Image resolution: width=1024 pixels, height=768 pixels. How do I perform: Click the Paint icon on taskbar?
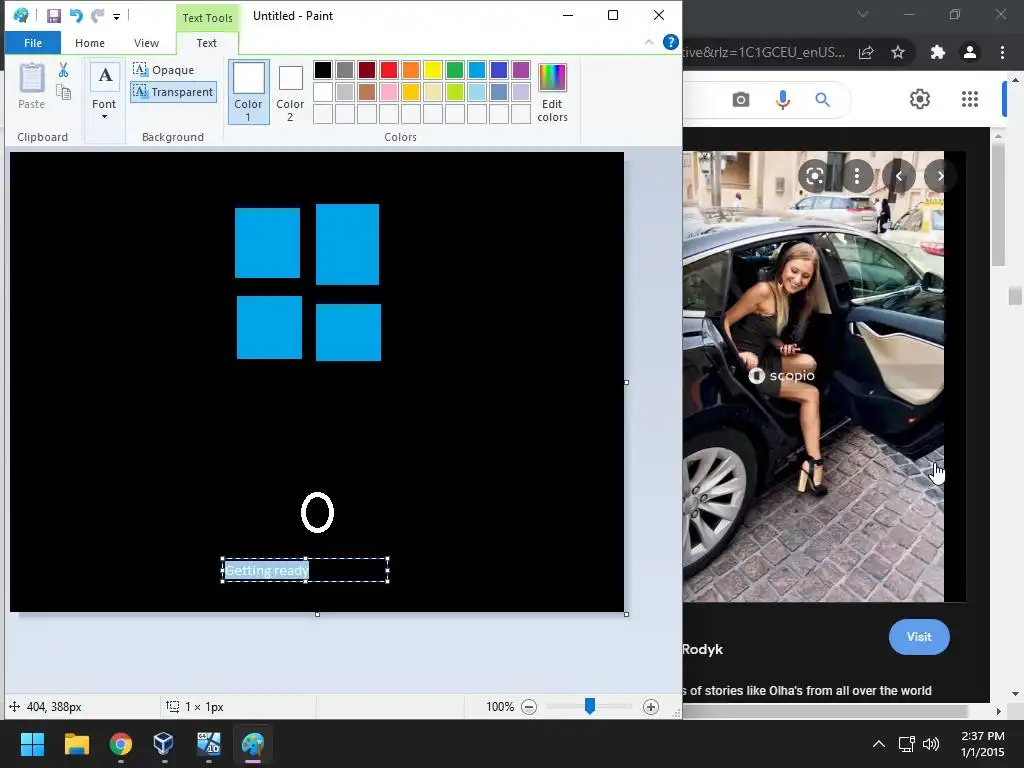(253, 744)
